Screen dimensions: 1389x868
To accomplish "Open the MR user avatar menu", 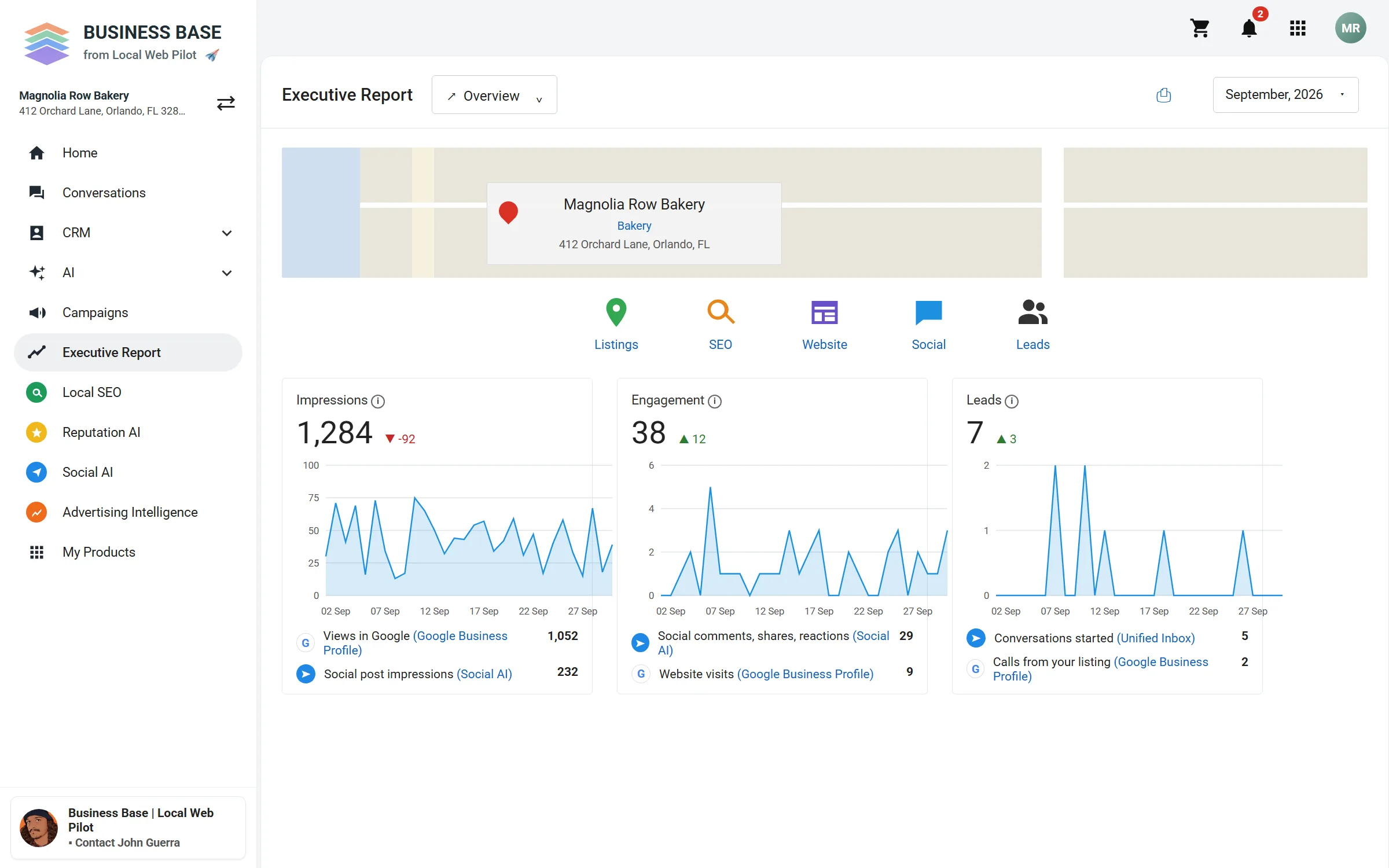I will (x=1351, y=28).
